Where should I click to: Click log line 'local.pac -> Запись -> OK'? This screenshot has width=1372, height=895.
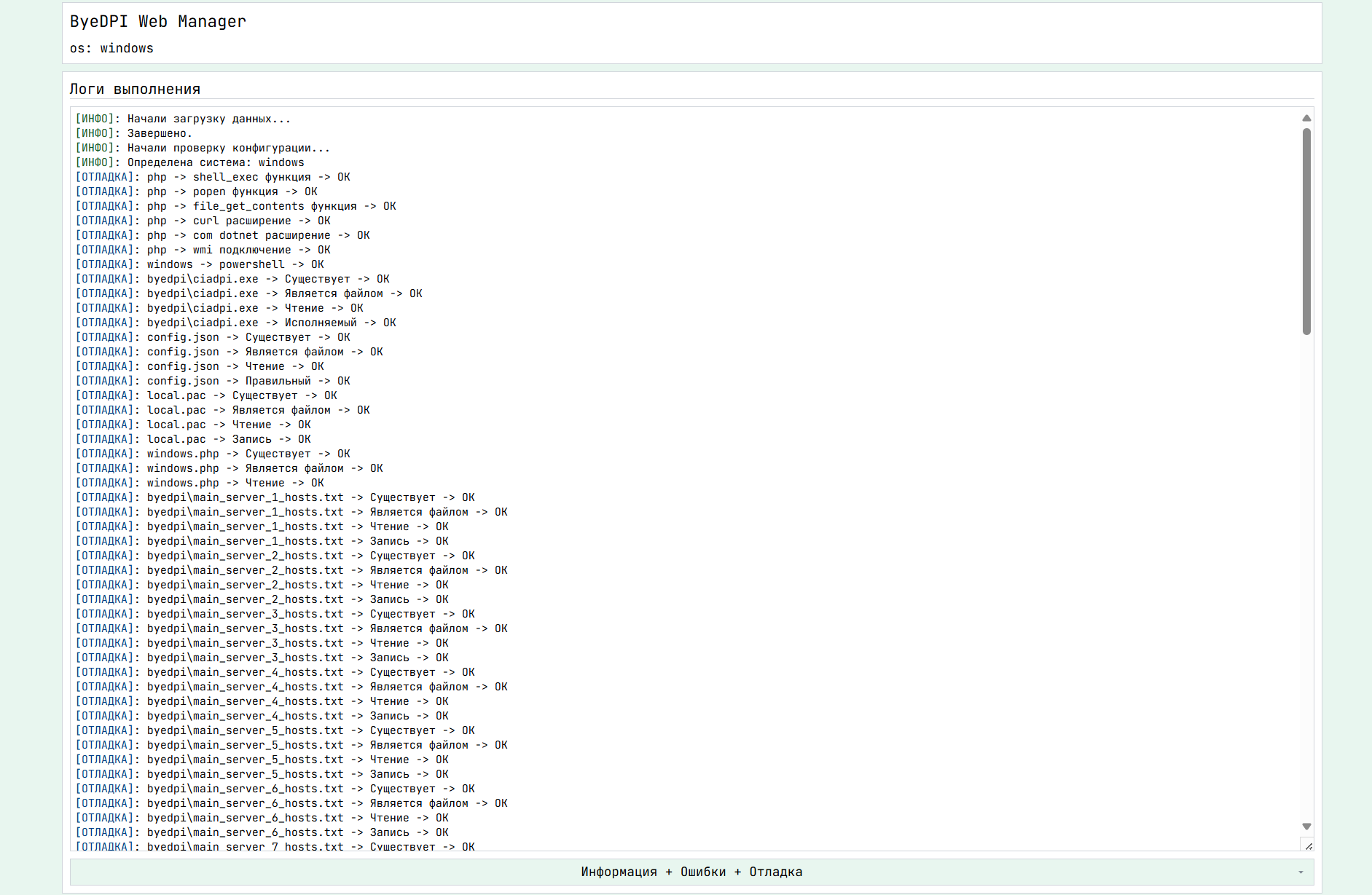tap(193, 439)
